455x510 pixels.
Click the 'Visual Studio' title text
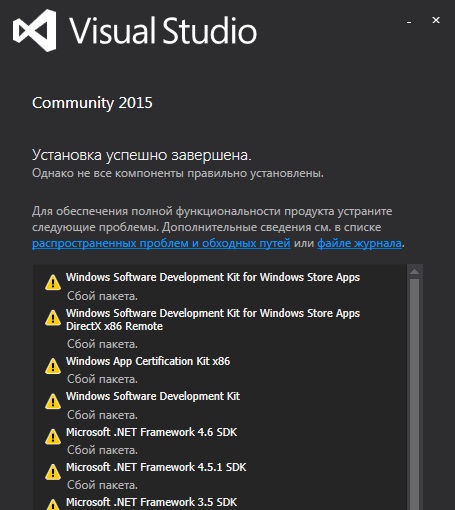(163, 30)
